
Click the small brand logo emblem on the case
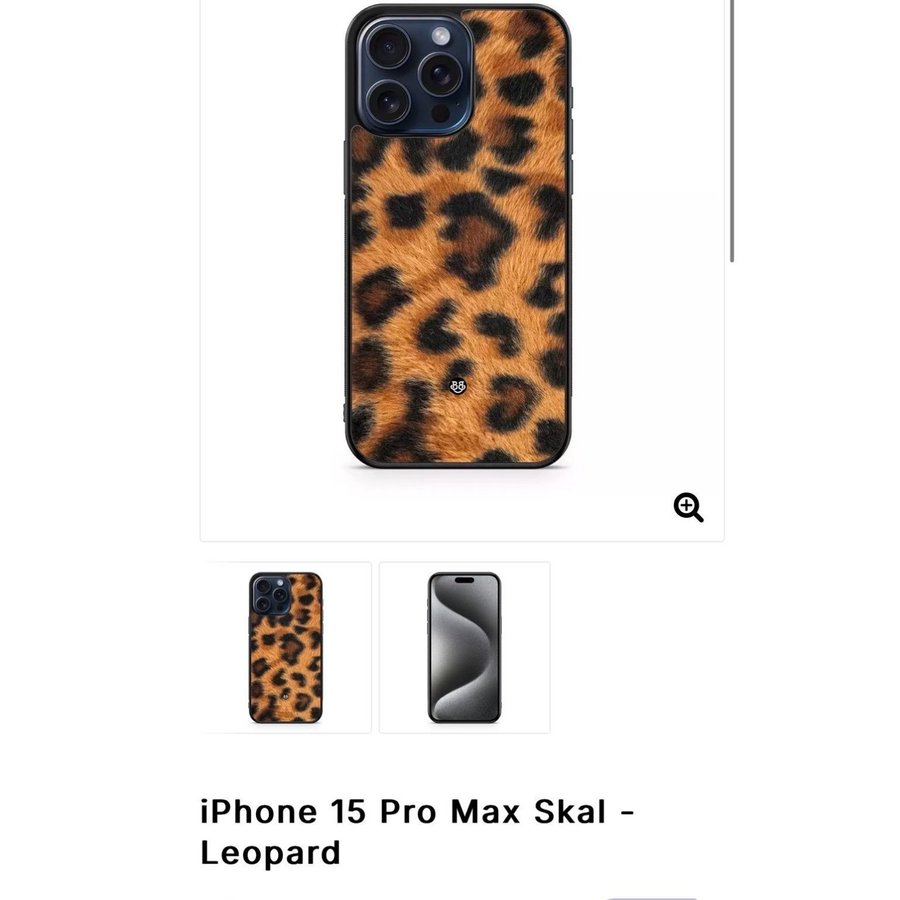pyautogui.click(x=457, y=387)
